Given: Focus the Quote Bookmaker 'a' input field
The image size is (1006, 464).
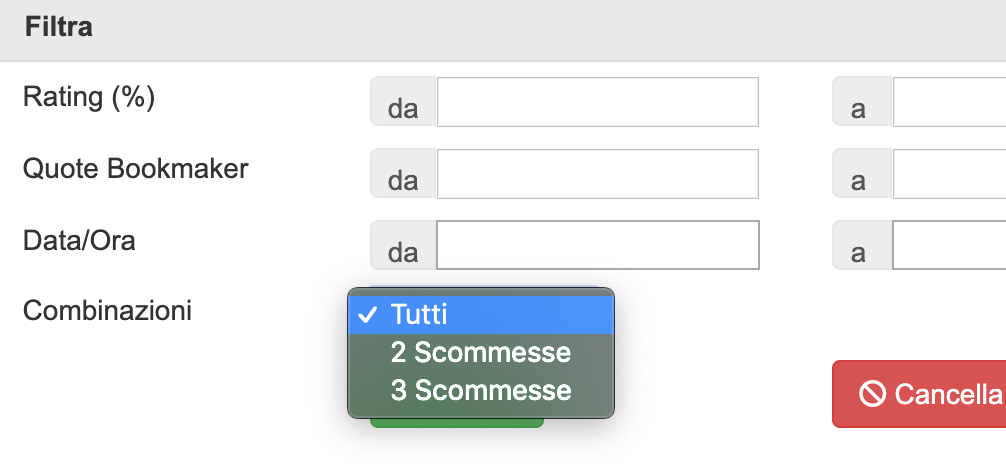Looking at the screenshot, I should [x=950, y=174].
